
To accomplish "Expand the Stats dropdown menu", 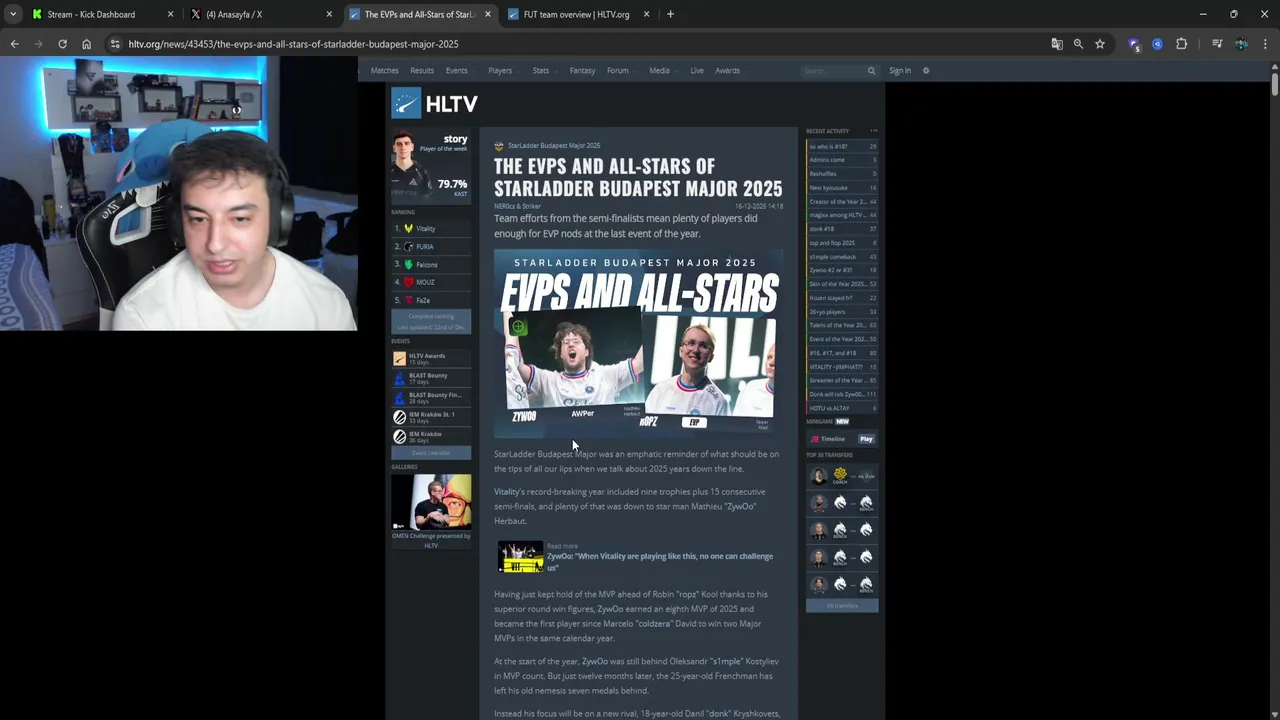I will tap(544, 71).
